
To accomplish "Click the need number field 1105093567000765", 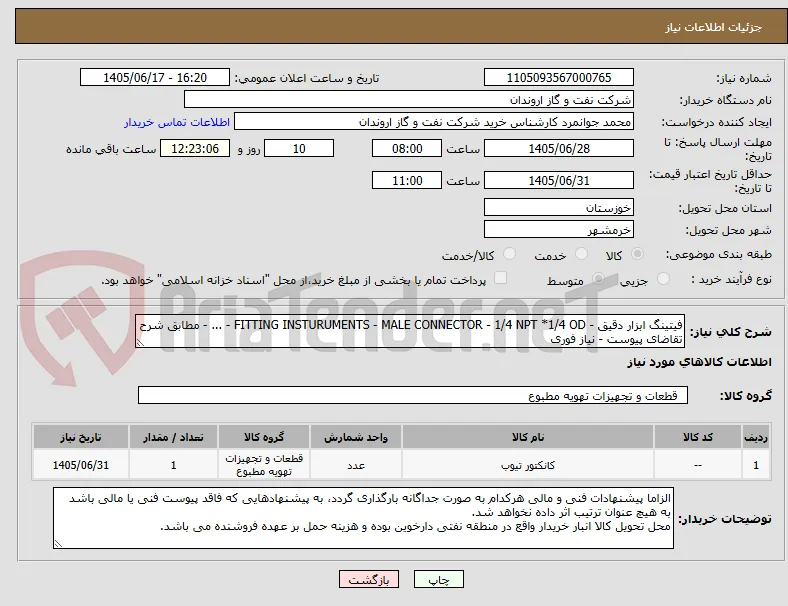I will (559, 78).
